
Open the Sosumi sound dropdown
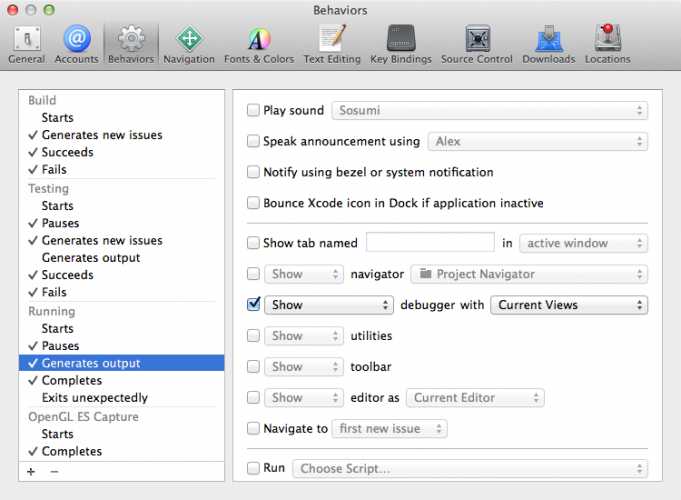click(x=489, y=110)
